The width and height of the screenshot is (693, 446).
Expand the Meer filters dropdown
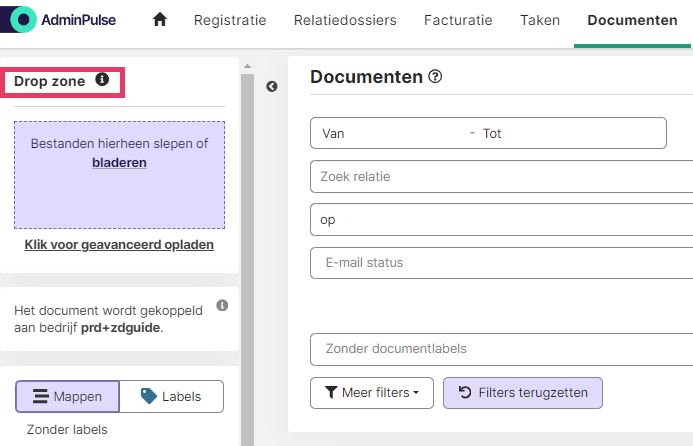[x=372, y=393]
